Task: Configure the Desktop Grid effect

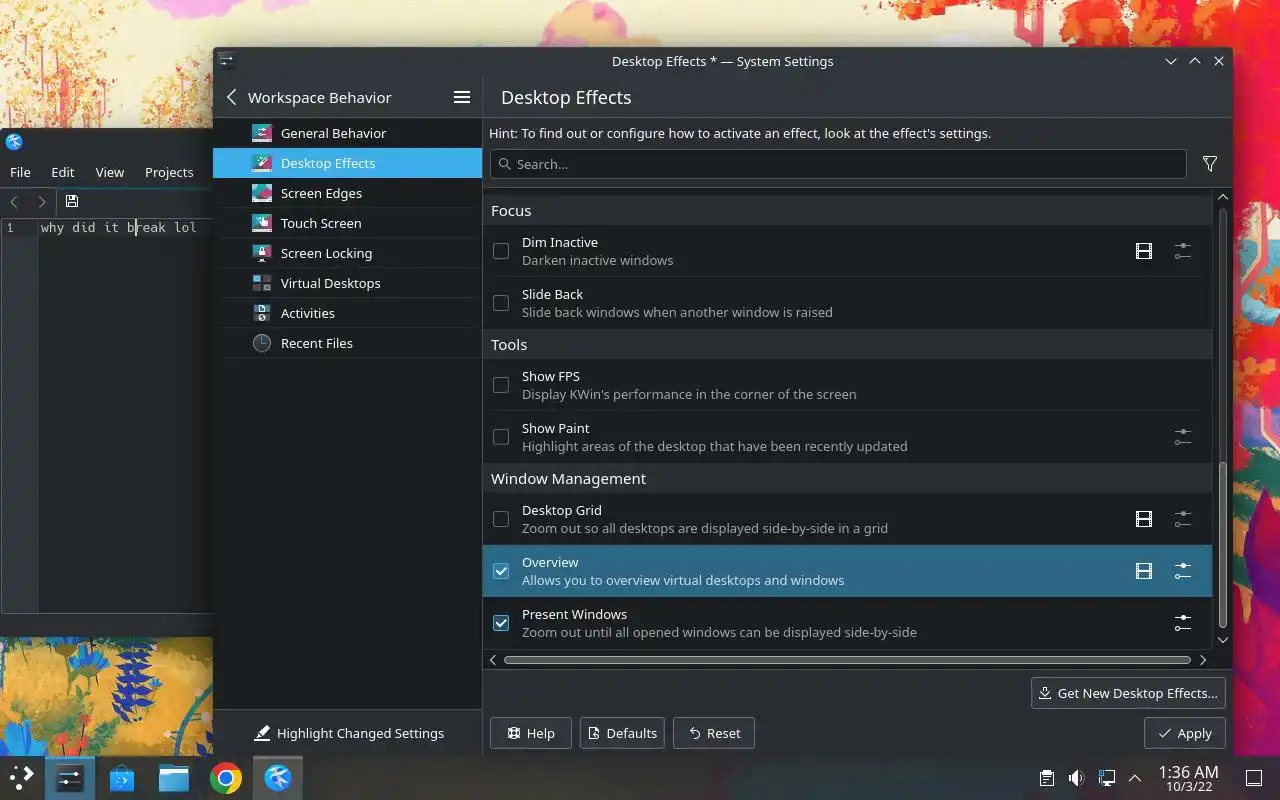Action: coord(1183,519)
